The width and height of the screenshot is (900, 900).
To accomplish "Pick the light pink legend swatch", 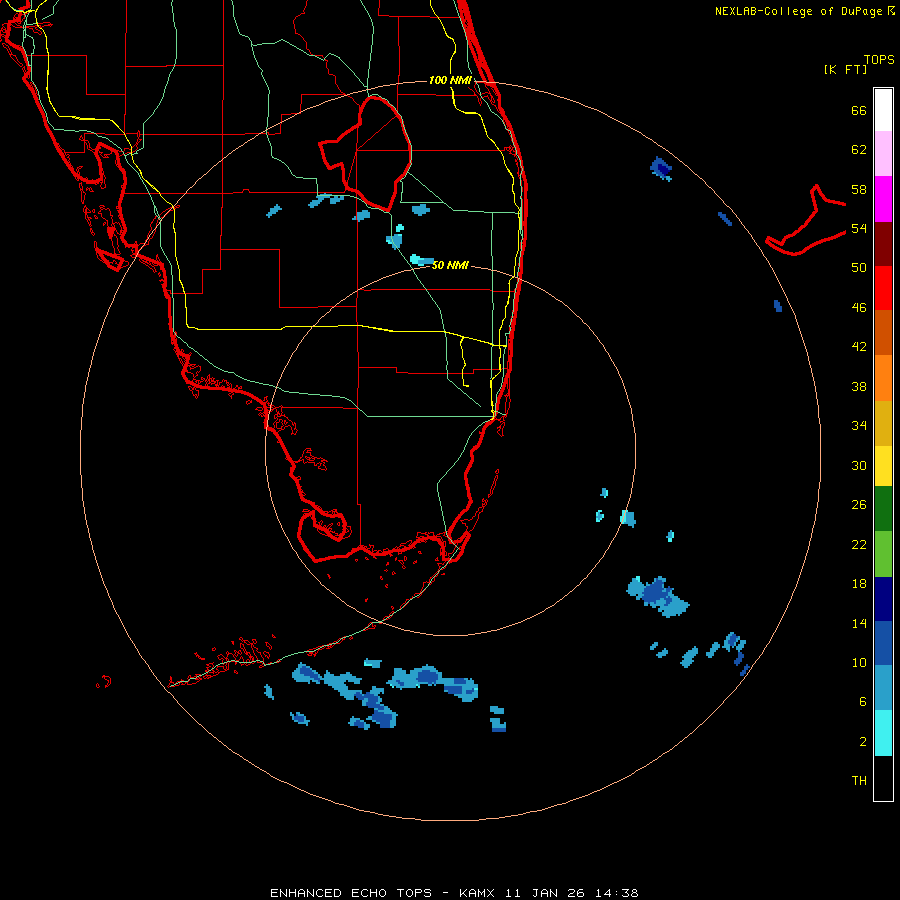I will point(883,153).
